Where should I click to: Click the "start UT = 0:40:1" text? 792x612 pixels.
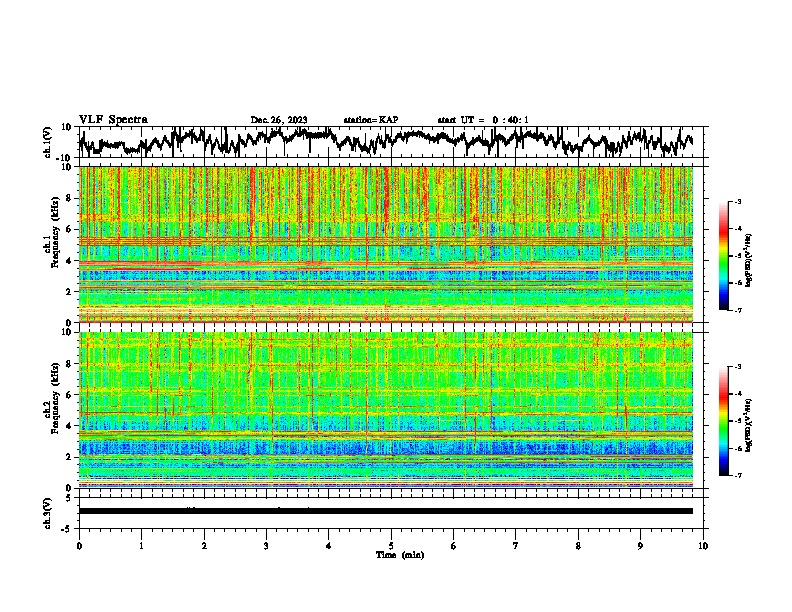pos(483,120)
